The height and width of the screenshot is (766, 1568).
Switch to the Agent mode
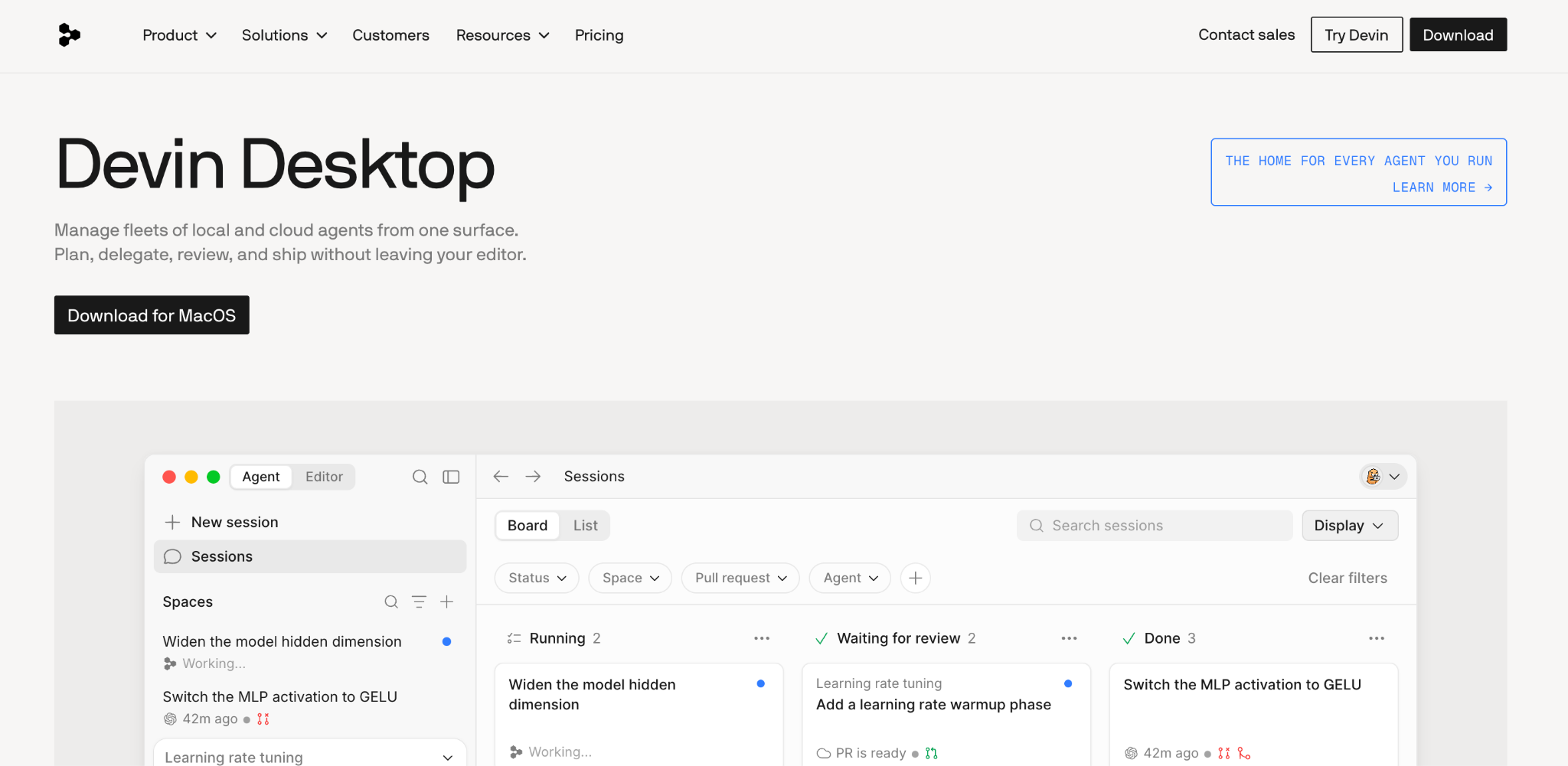click(261, 477)
